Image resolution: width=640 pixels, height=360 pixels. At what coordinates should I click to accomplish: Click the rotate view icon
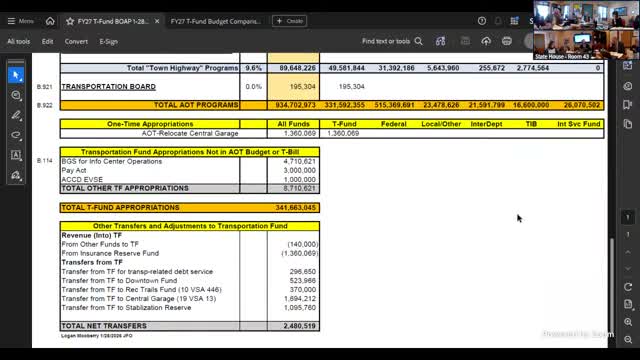(x=628, y=287)
